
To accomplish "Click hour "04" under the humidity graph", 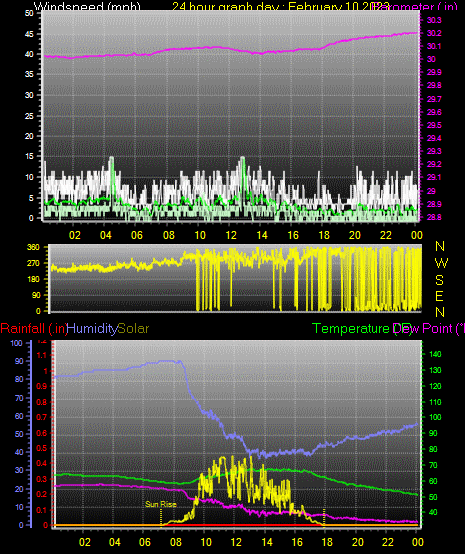I will click(114, 542).
